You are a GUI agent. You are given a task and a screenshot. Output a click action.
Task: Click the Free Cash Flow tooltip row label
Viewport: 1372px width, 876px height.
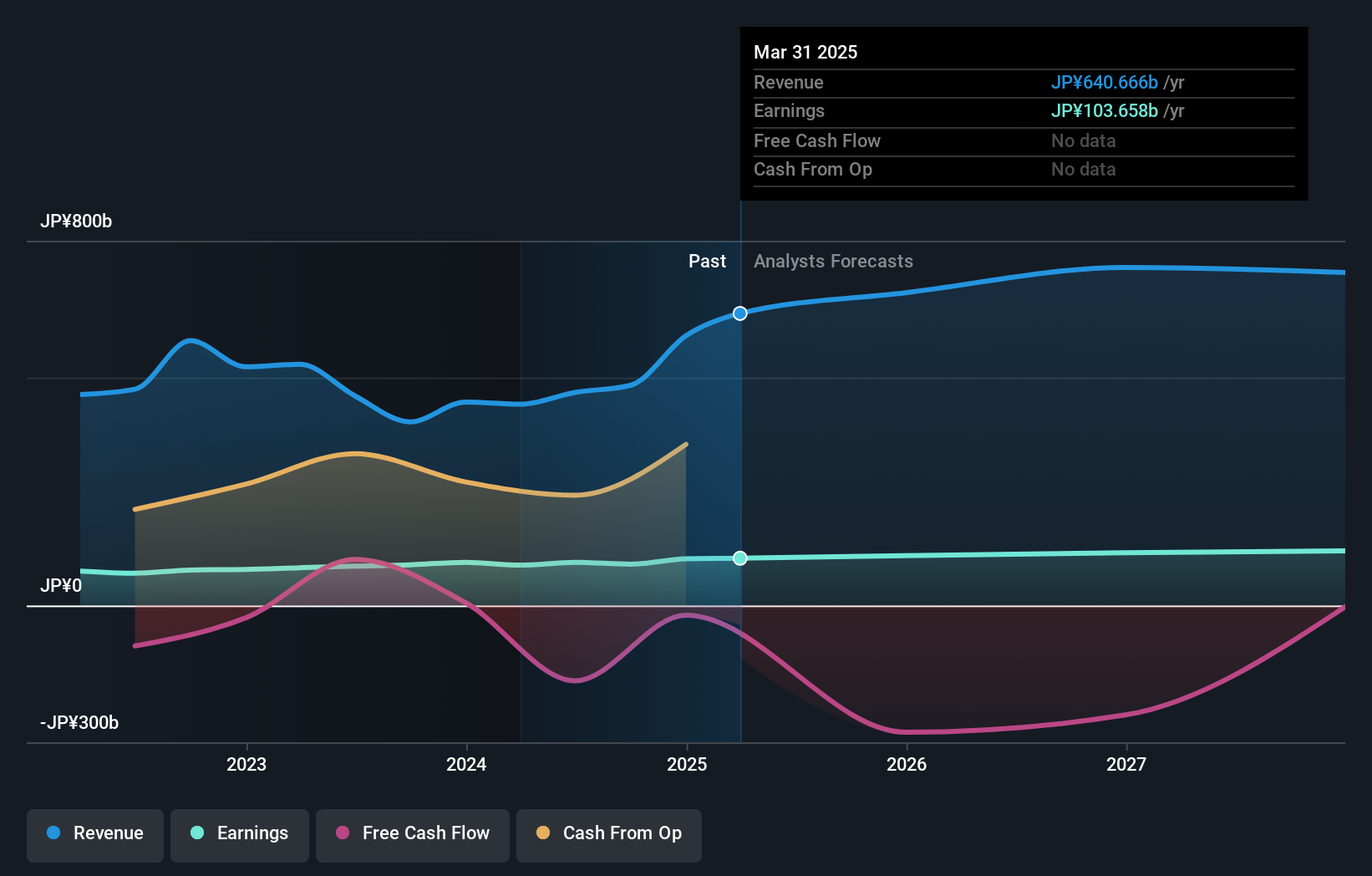tap(817, 140)
